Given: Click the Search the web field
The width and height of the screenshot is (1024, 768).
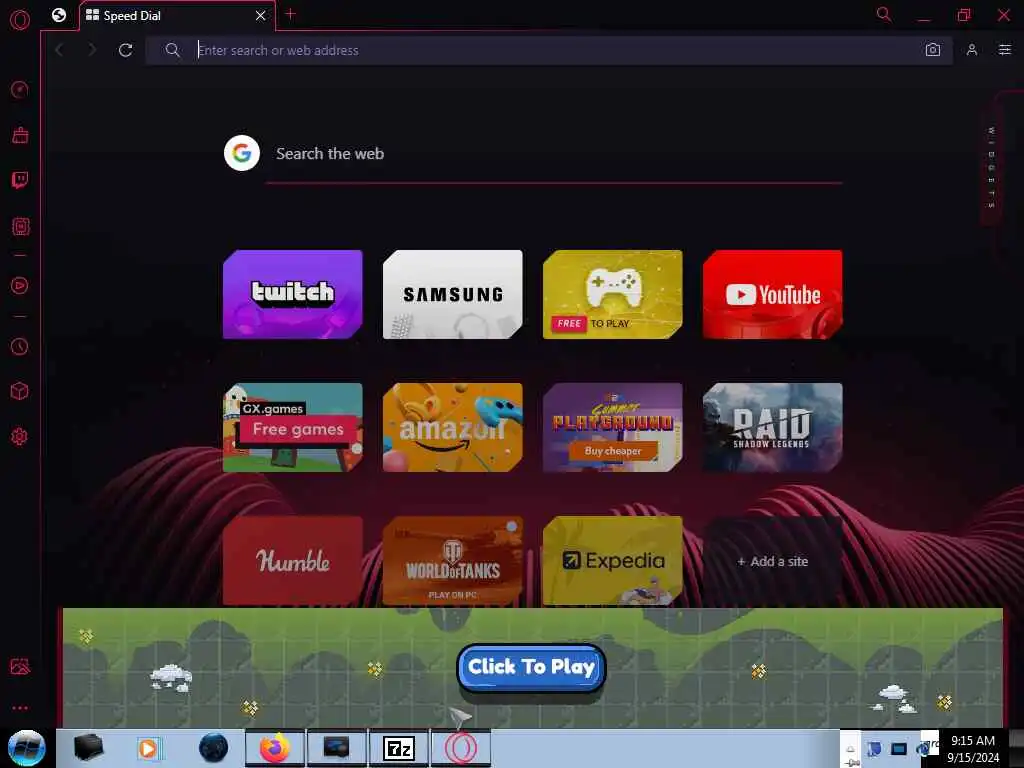Looking at the screenshot, I should [x=555, y=154].
